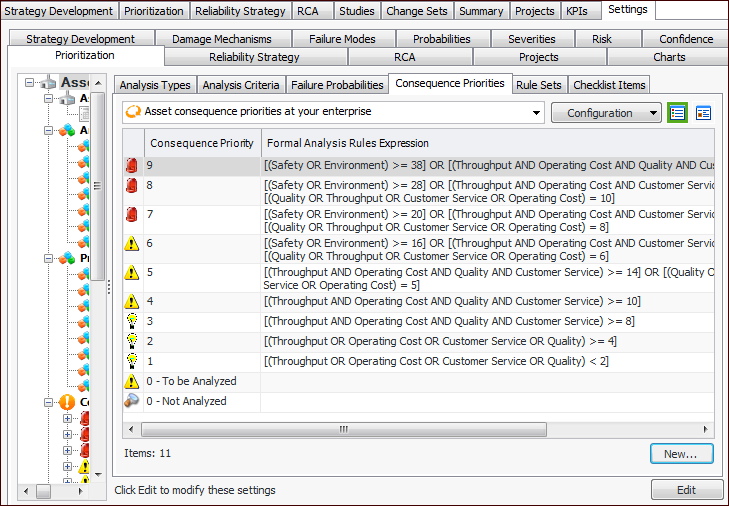Switch to list view using green-highlighted icon
The width and height of the screenshot is (729, 506).
[678, 113]
